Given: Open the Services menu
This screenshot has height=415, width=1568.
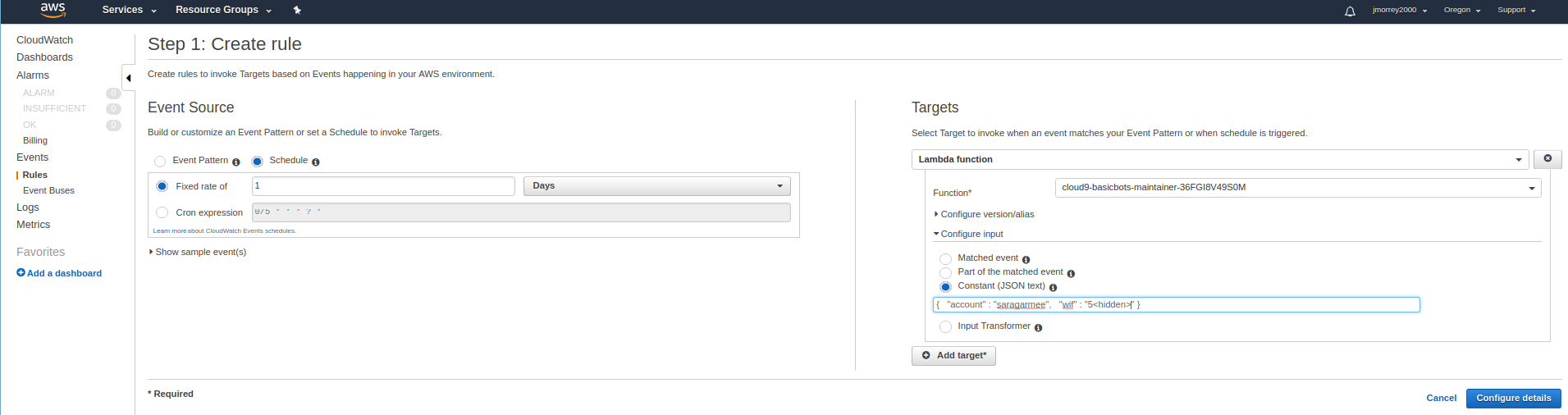Looking at the screenshot, I should tap(129, 10).
